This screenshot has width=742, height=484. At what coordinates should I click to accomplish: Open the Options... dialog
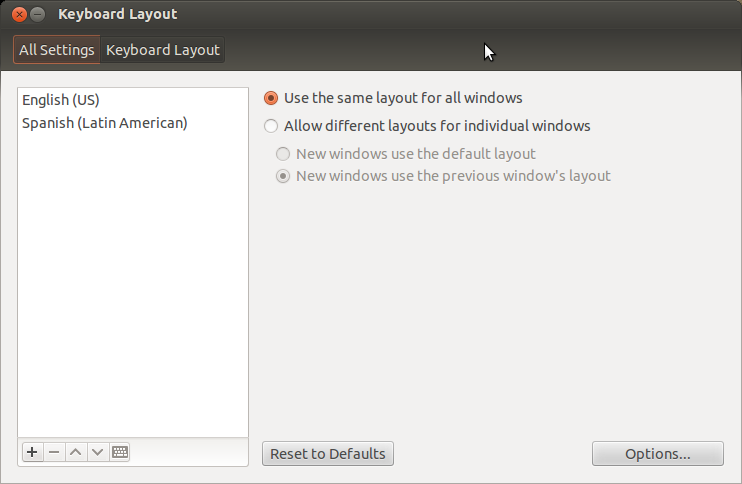click(657, 454)
